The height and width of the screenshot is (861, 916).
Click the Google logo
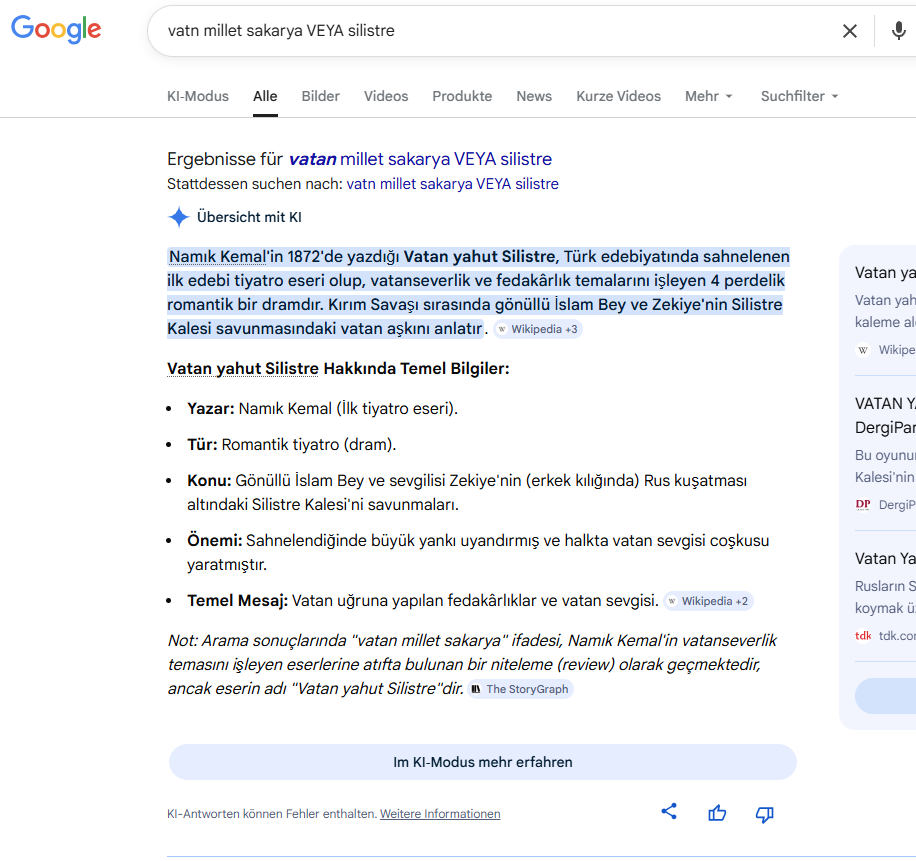tap(56, 29)
